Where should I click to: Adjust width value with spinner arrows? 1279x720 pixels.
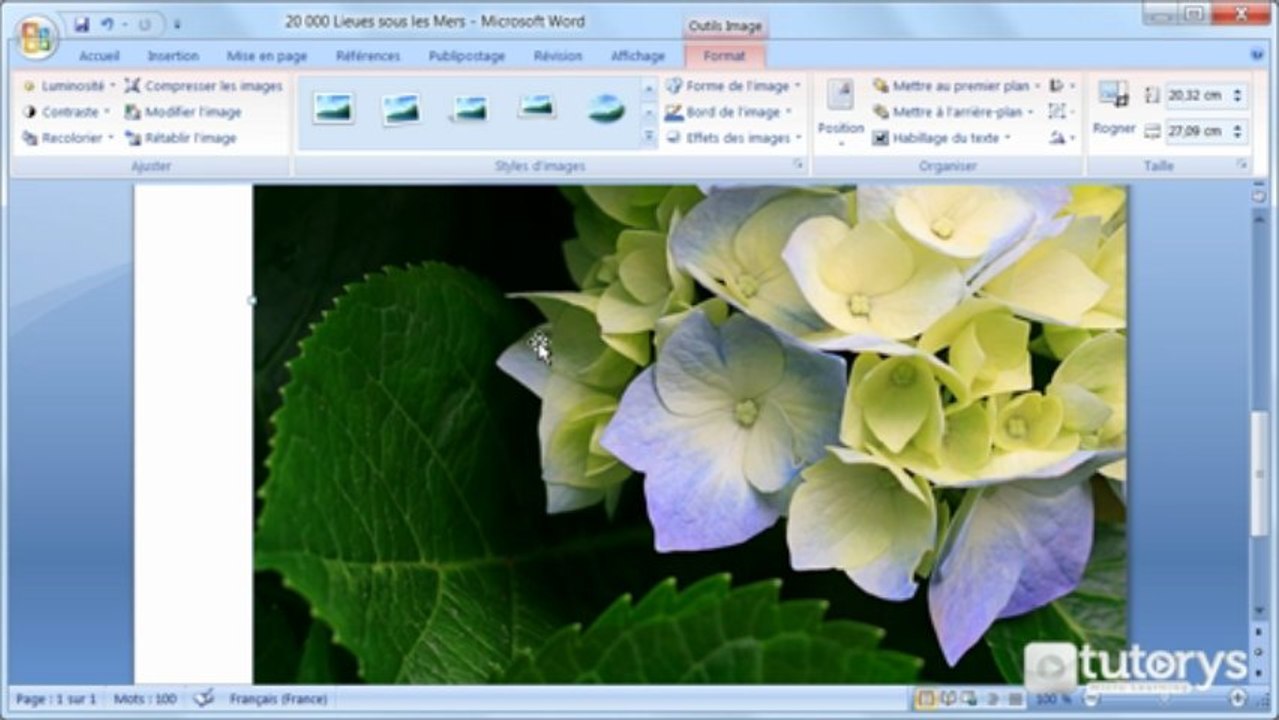coord(1239,131)
